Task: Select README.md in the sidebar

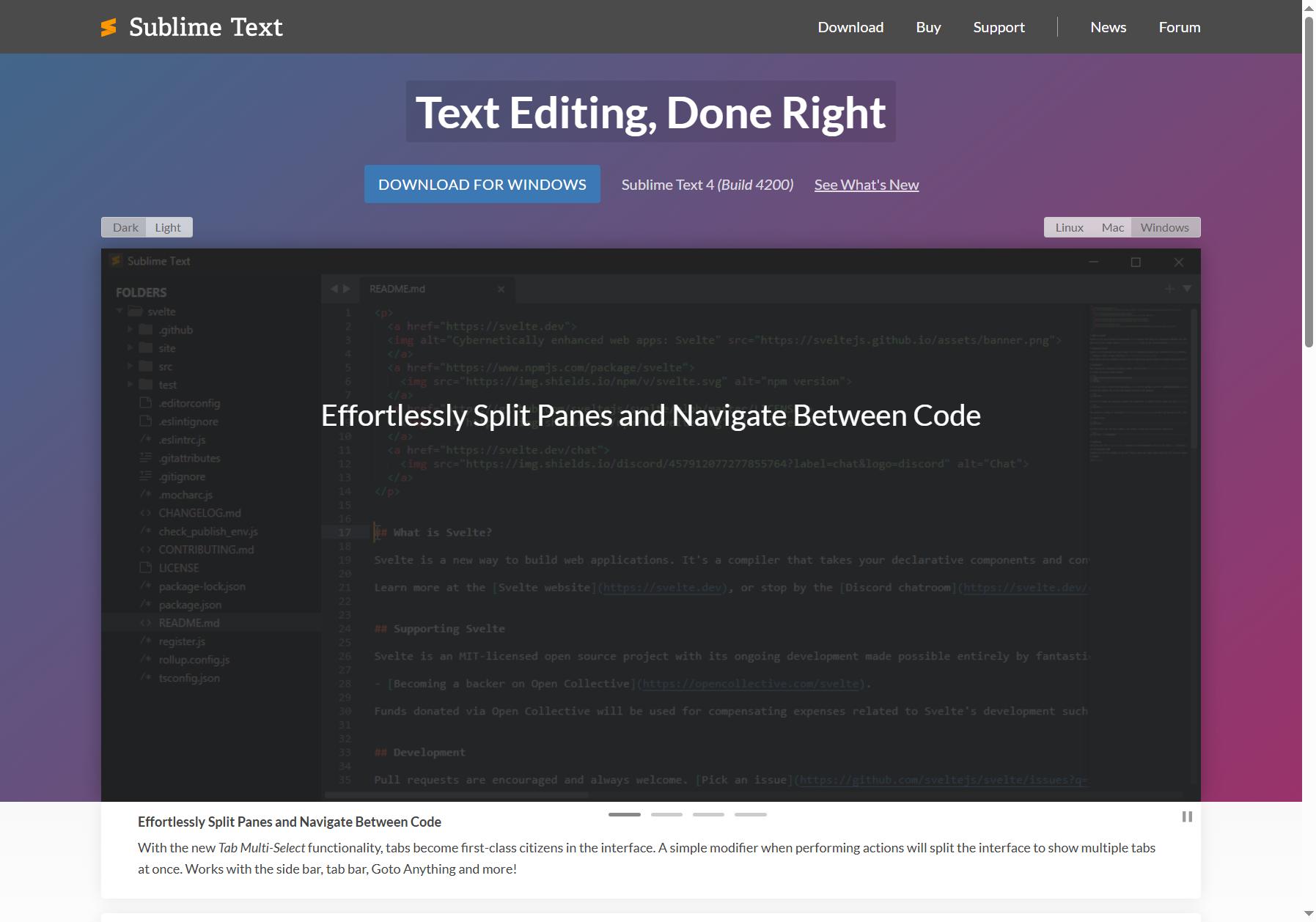Action: (189, 623)
